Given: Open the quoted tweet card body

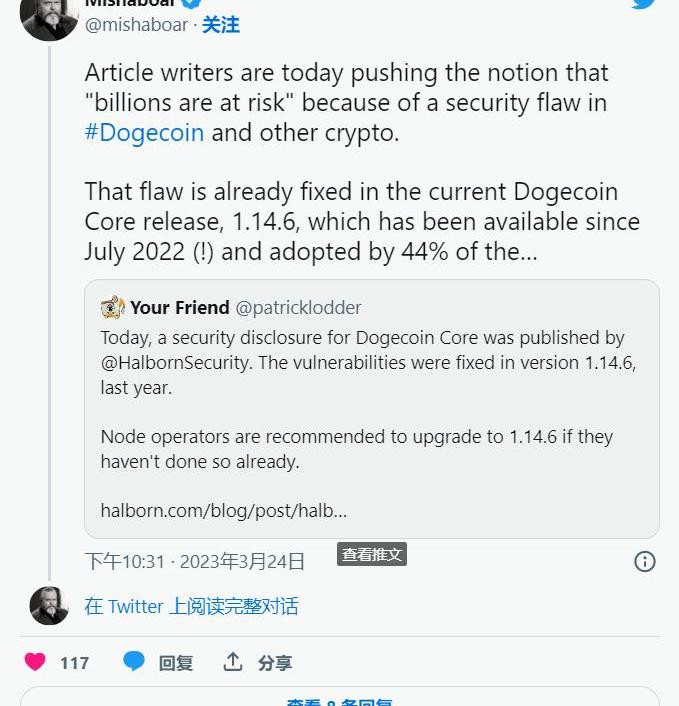Looking at the screenshot, I should tap(372, 420).
